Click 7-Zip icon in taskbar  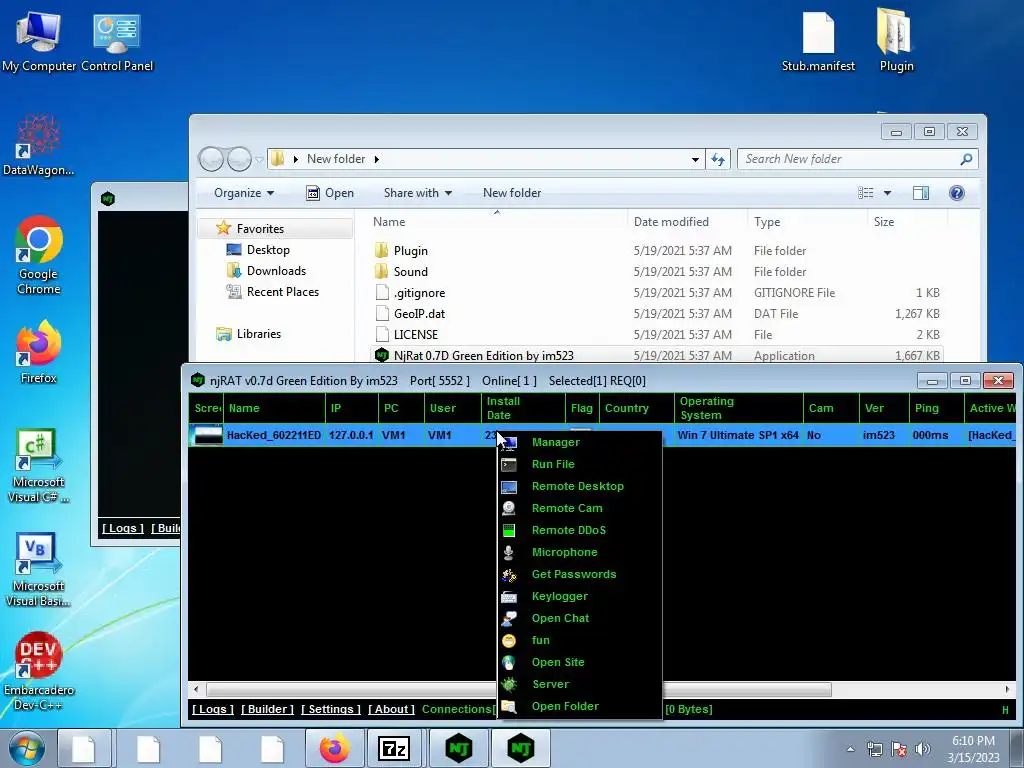click(x=394, y=748)
